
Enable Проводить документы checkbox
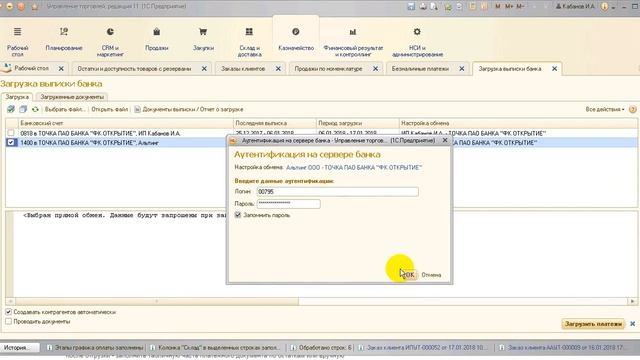tap(9, 322)
